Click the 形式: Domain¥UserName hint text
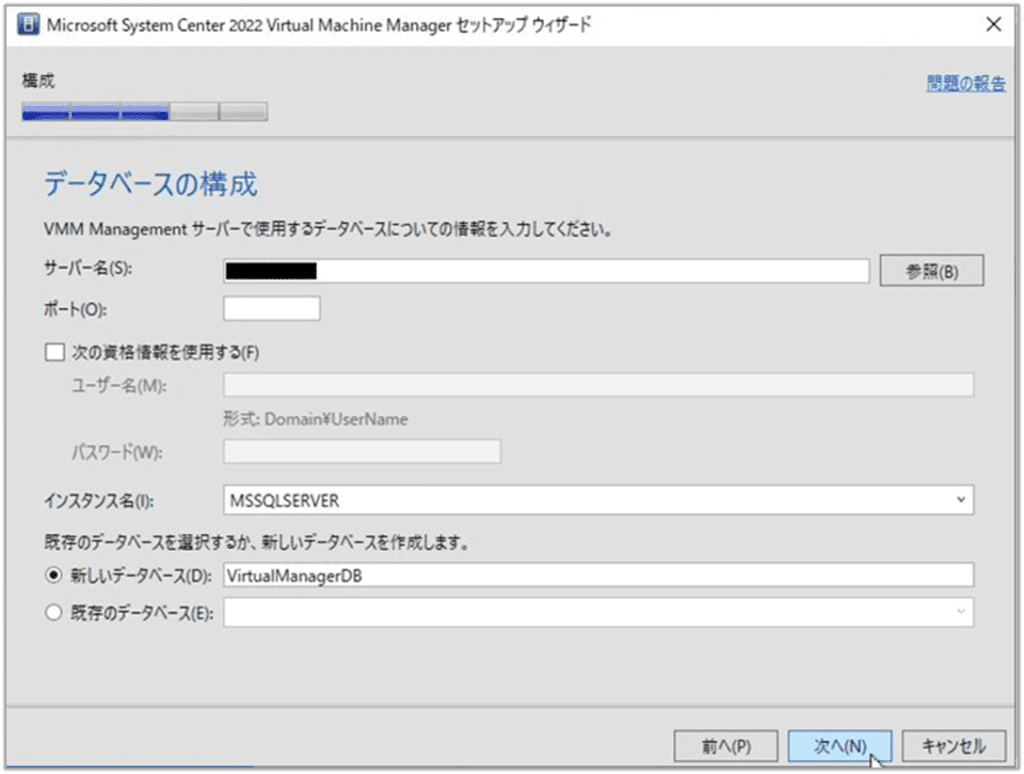The image size is (1024, 774). [x=315, y=419]
